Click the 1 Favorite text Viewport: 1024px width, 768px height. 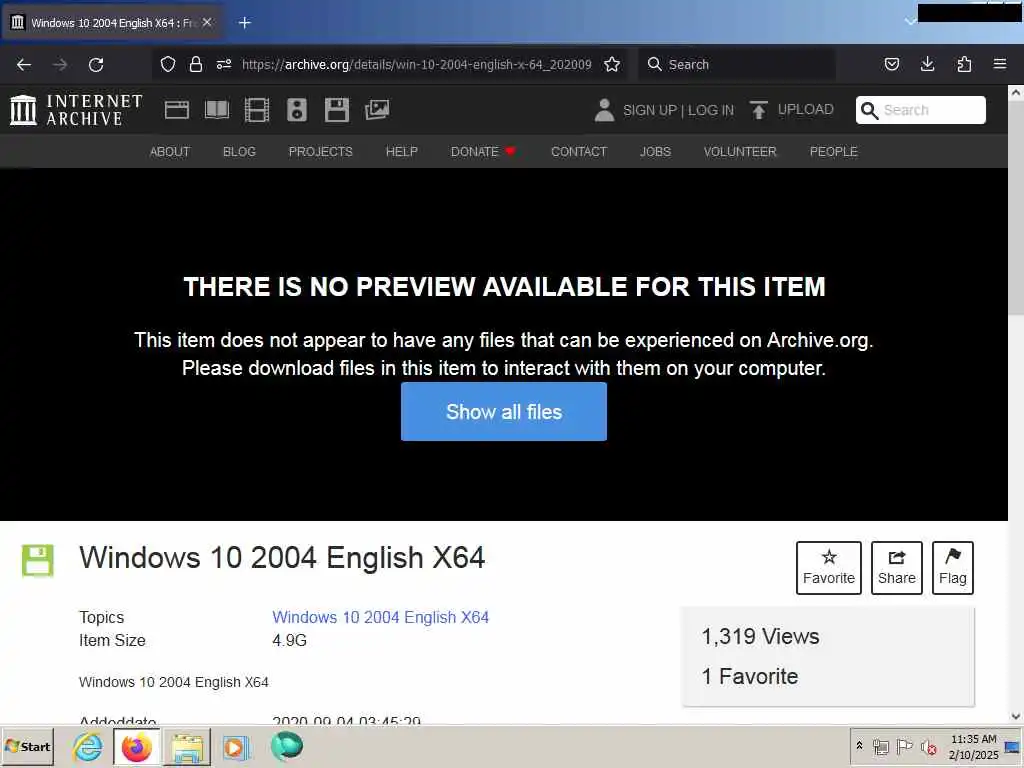pyautogui.click(x=750, y=676)
